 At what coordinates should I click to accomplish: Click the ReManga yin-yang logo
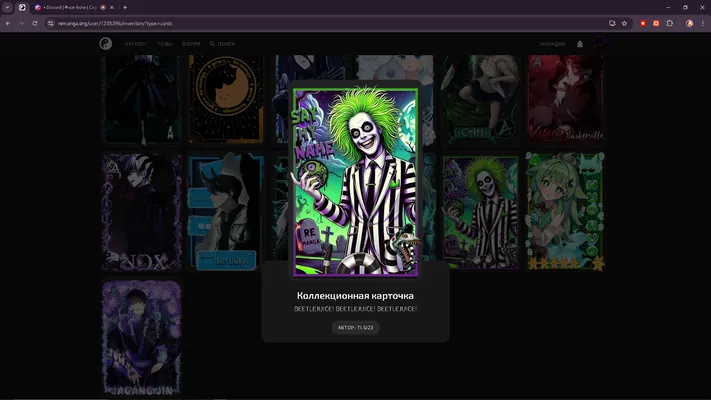pos(106,44)
